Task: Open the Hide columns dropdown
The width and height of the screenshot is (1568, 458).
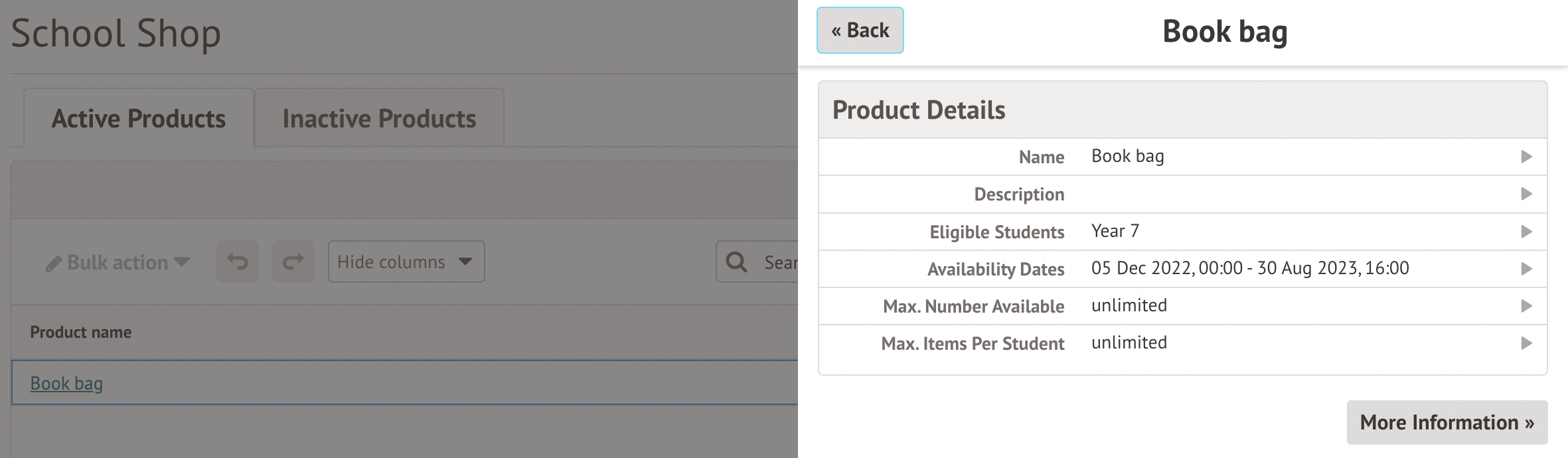Action: pyautogui.click(x=406, y=262)
